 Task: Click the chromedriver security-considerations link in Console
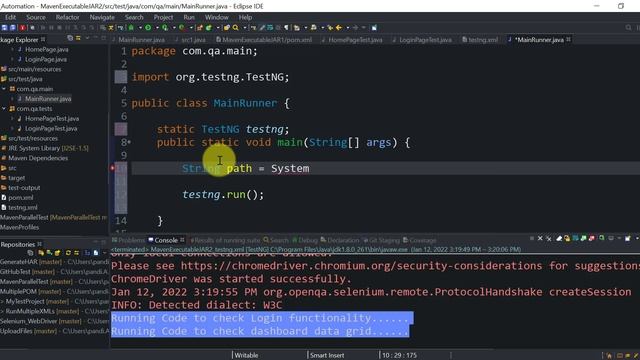(x=361, y=266)
